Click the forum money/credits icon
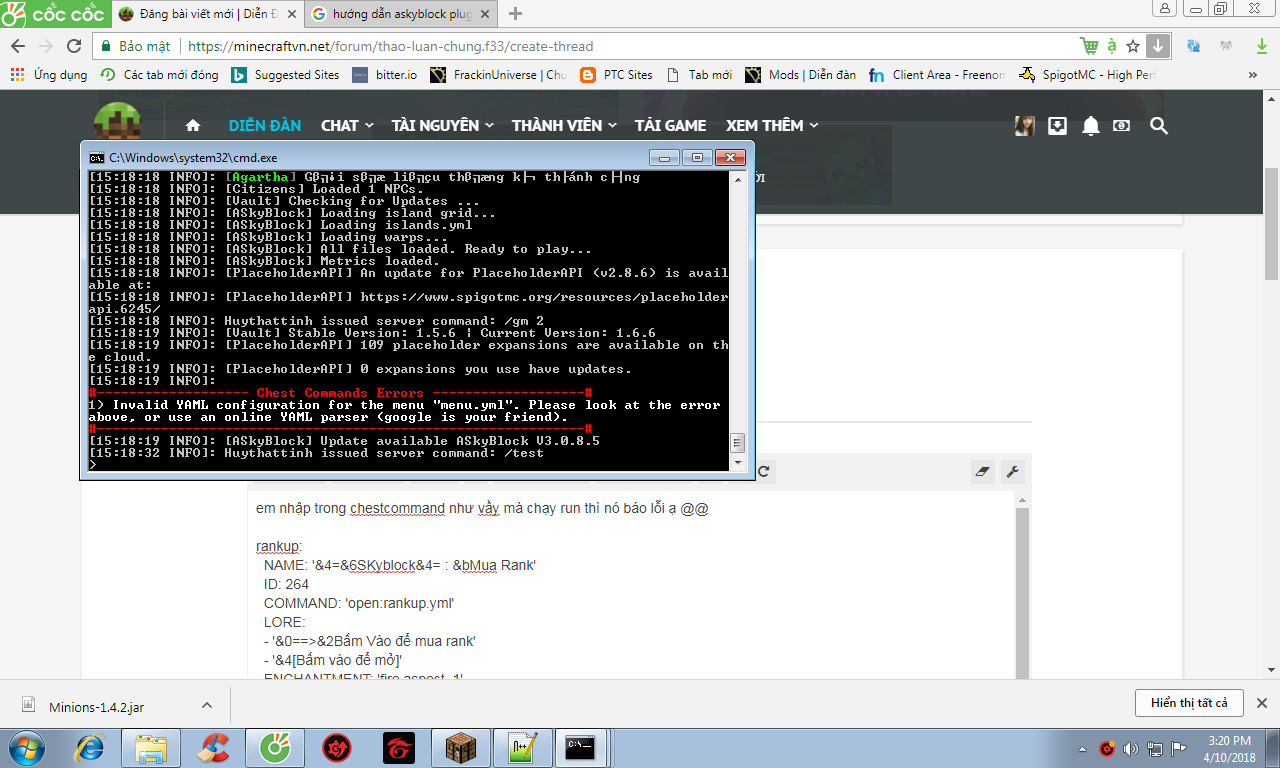 coord(1122,125)
